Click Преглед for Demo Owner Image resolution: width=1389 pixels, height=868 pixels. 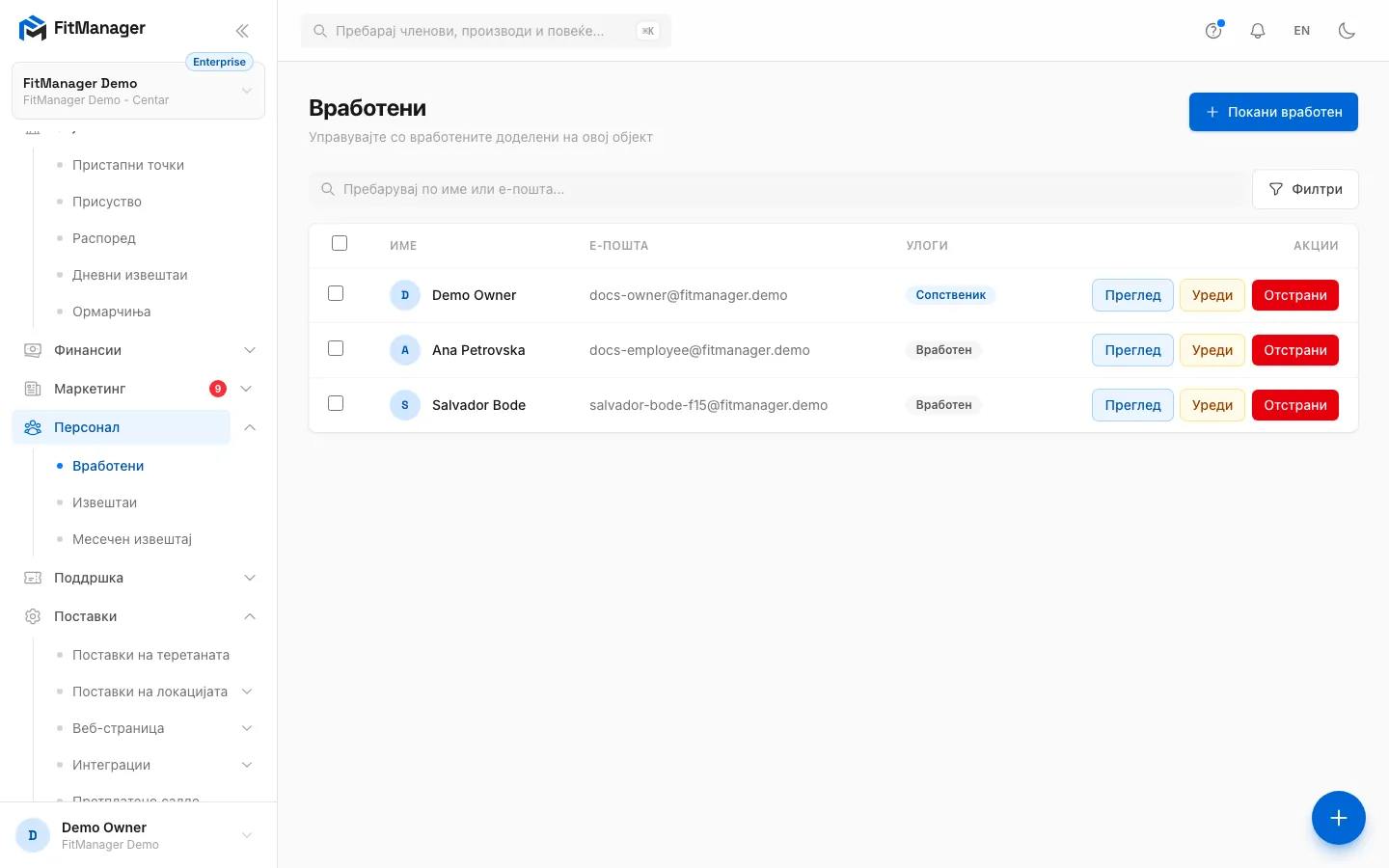coord(1132,295)
